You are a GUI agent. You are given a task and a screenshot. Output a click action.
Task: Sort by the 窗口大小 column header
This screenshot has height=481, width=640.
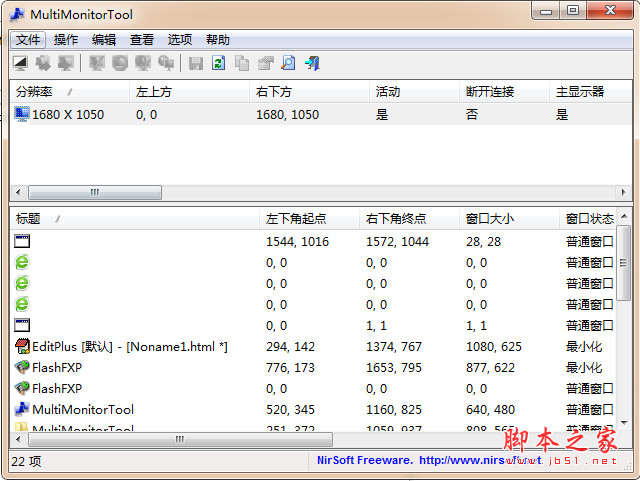pos(509,219)
